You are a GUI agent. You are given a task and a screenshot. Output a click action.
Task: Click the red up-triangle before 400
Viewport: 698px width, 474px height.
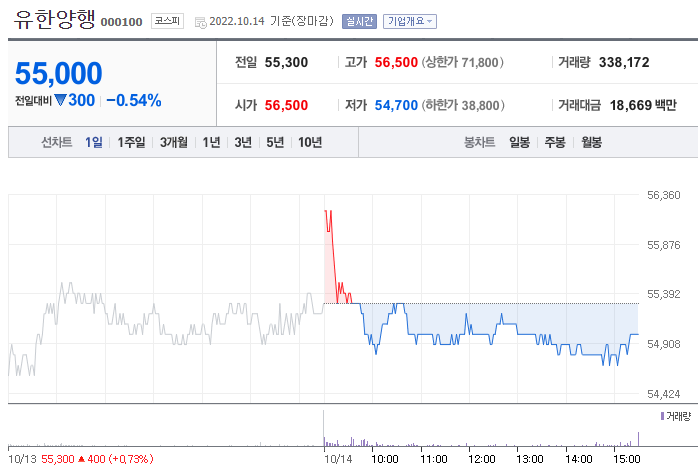pos(81,459)
